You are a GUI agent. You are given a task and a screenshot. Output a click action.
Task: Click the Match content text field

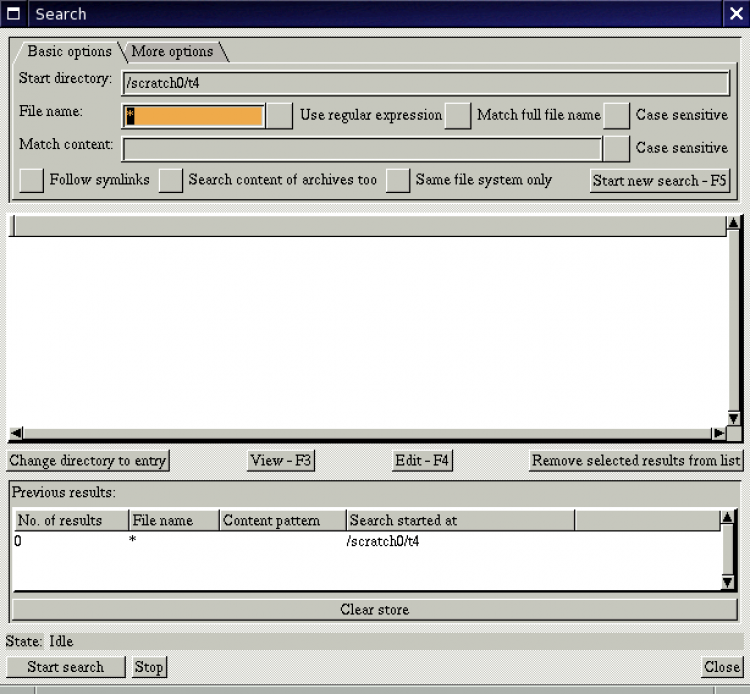coord(362,149)
